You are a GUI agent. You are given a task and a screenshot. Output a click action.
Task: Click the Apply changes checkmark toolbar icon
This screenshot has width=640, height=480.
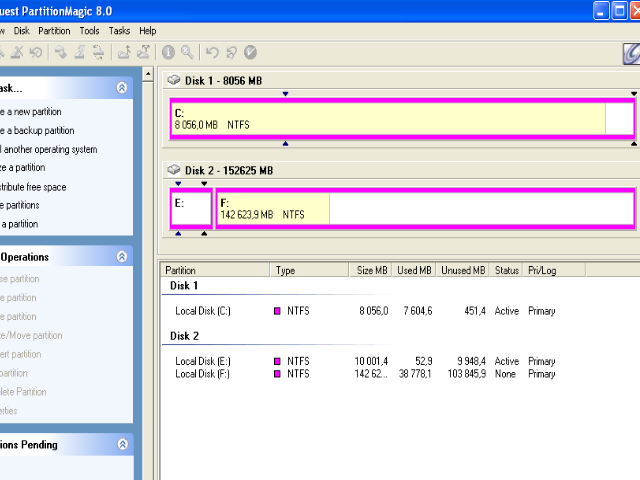point(250,52)
